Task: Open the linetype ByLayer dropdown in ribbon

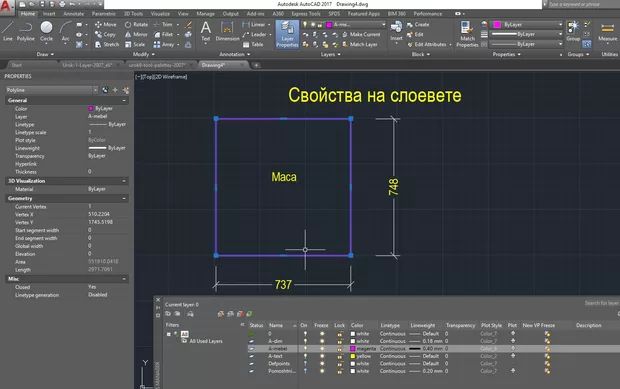Action: click(527, 44)
